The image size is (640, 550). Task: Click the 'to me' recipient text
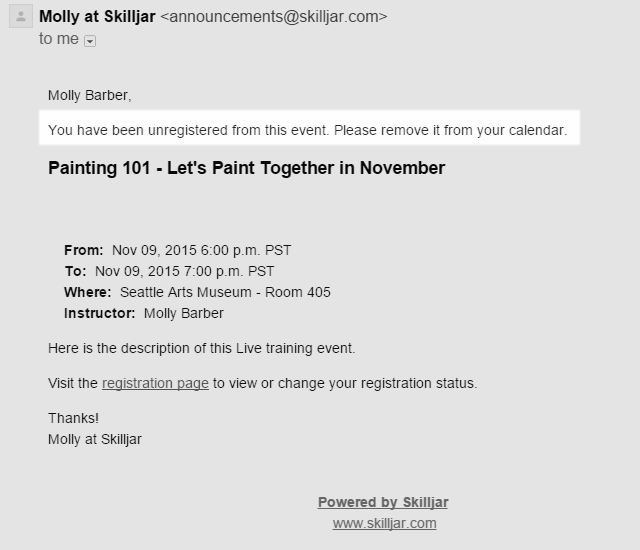point(58,39)
